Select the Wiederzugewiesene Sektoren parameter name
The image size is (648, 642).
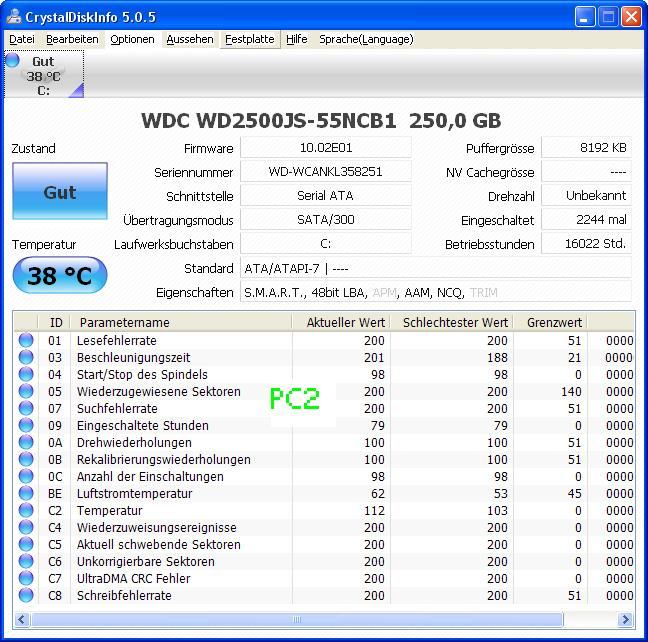pyautogui.click(x=158, y=391)
